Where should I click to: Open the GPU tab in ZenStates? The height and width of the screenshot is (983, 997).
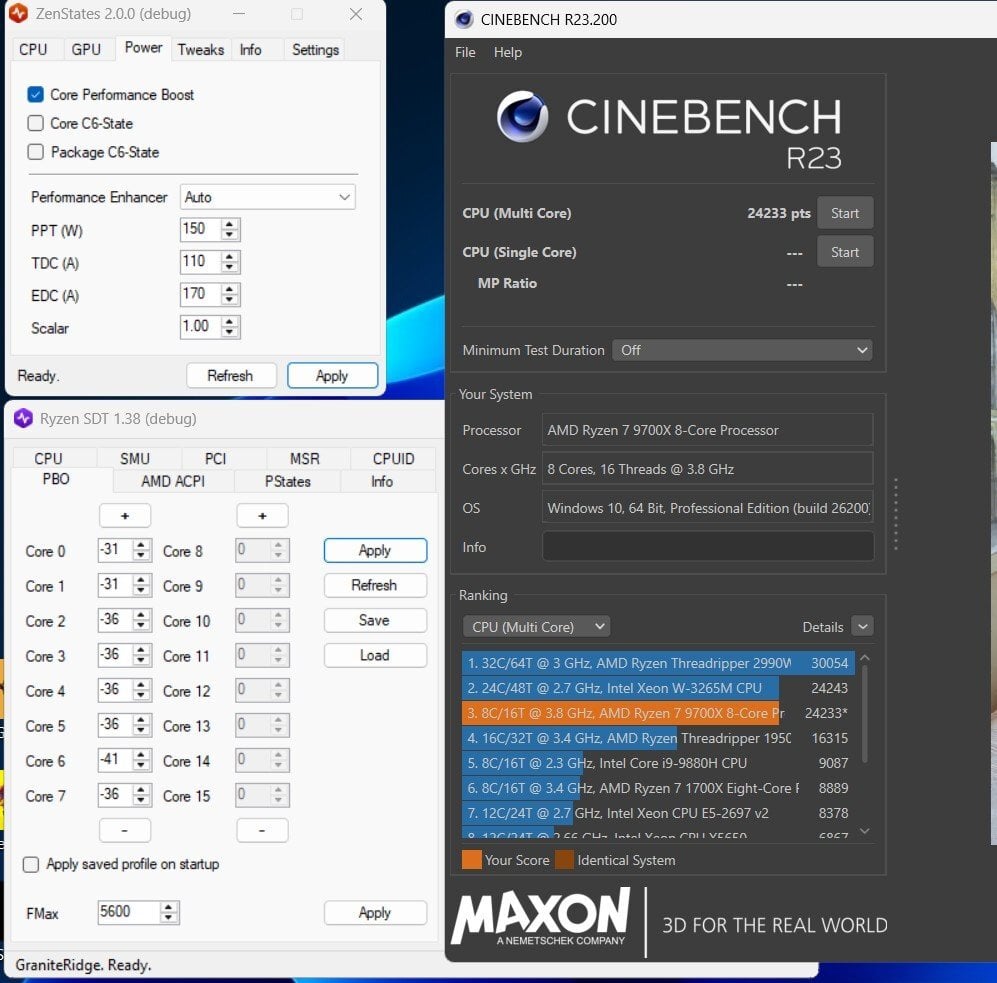(x=86, y=50)
